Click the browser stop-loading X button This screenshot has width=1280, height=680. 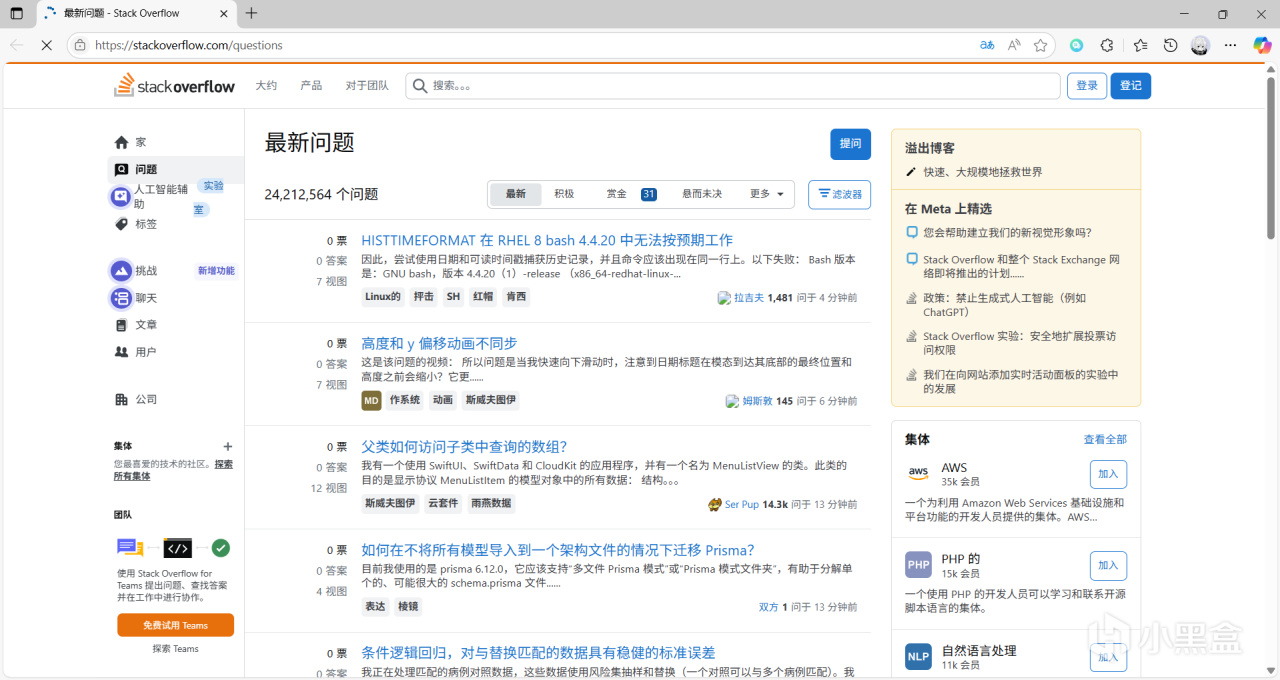coord(47,45)
